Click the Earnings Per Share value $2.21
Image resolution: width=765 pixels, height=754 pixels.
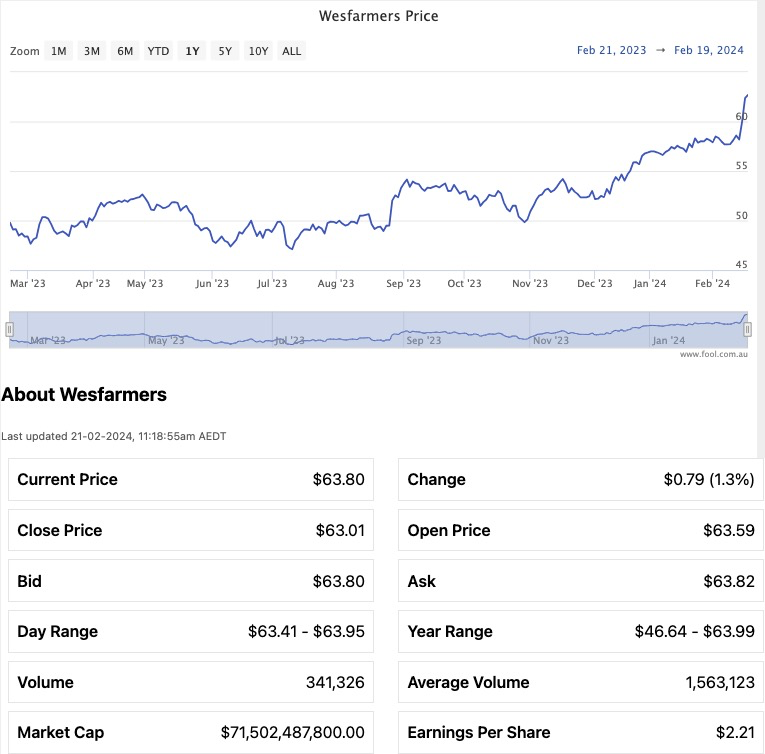pyautogui.click(x=735, y=733)
